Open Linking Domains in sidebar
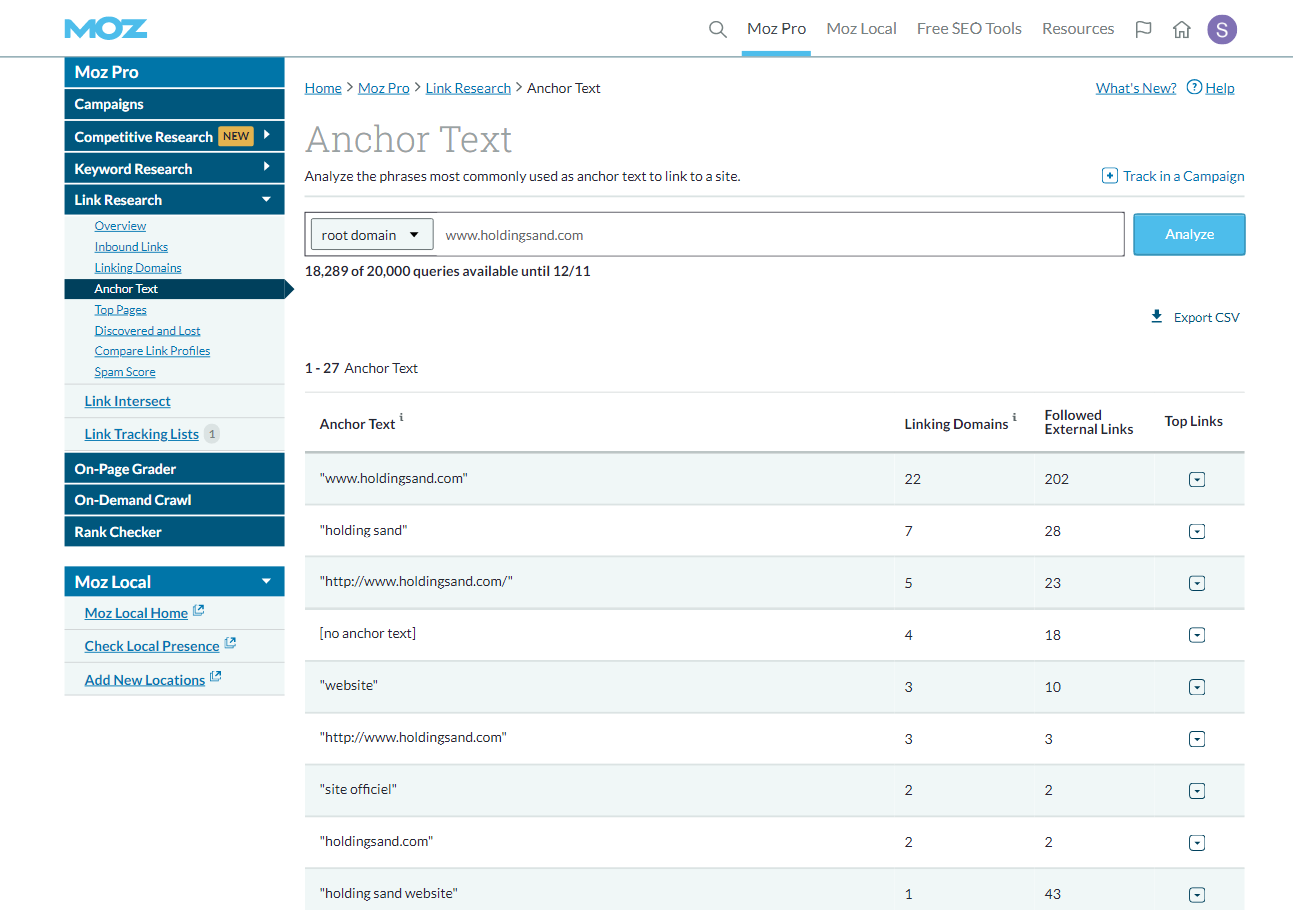 point(138,268)
